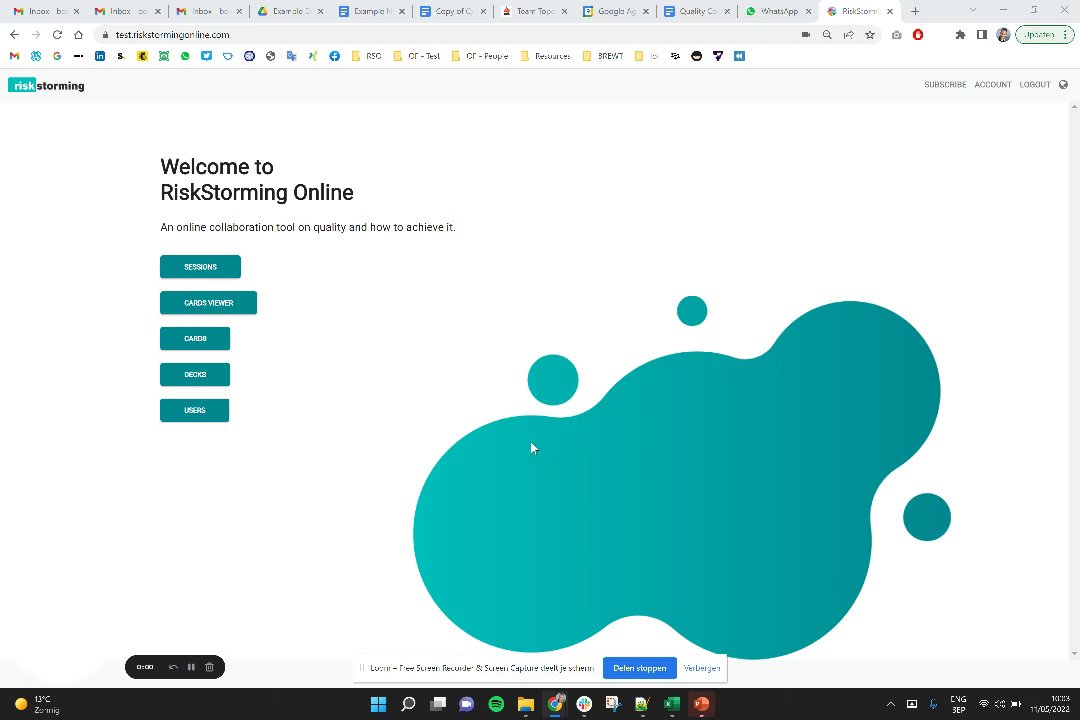The width and height of the screenshot is (1080, 720).
Task: Click the taskbar weather widget
Action: pos(38,704)
